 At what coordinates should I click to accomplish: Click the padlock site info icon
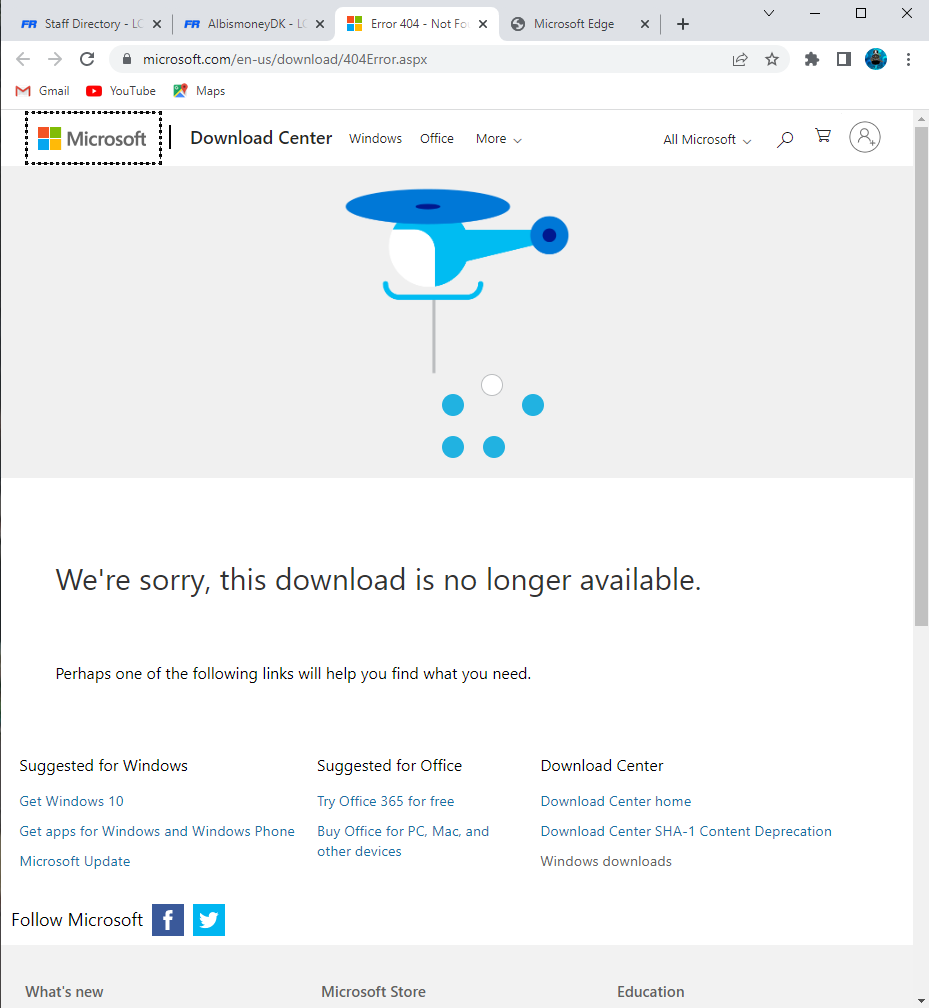point(127,59)
